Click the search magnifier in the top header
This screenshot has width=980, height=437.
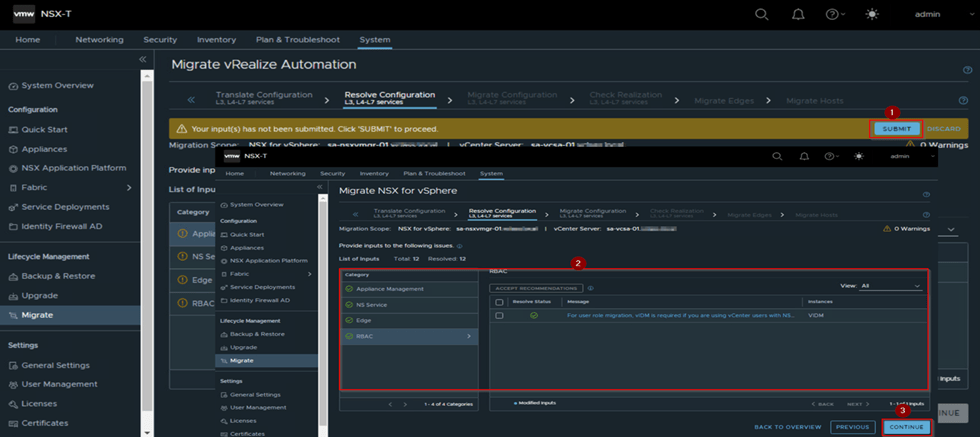click(761, 14)
